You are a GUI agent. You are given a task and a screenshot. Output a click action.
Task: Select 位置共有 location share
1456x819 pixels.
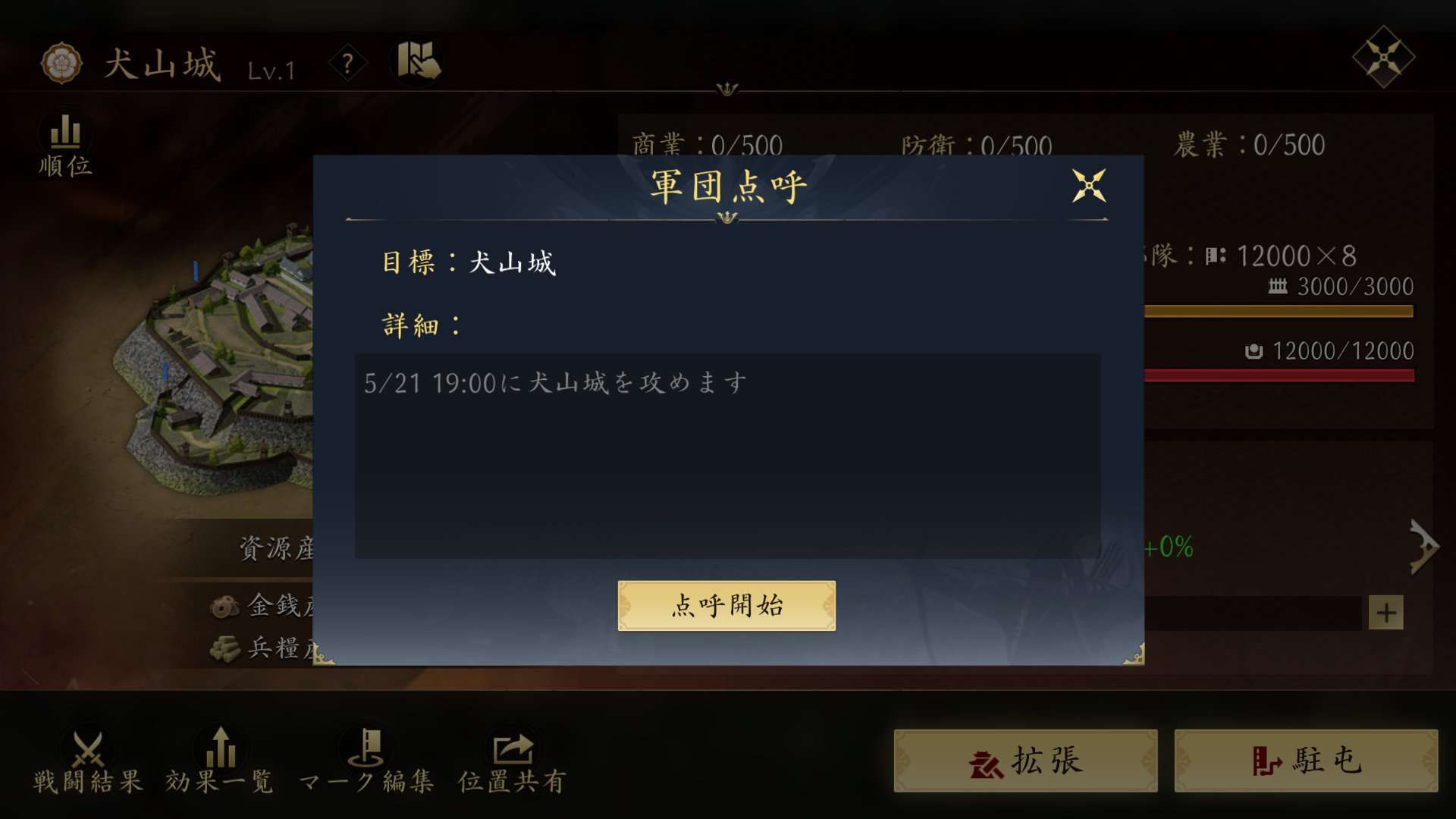513,760
